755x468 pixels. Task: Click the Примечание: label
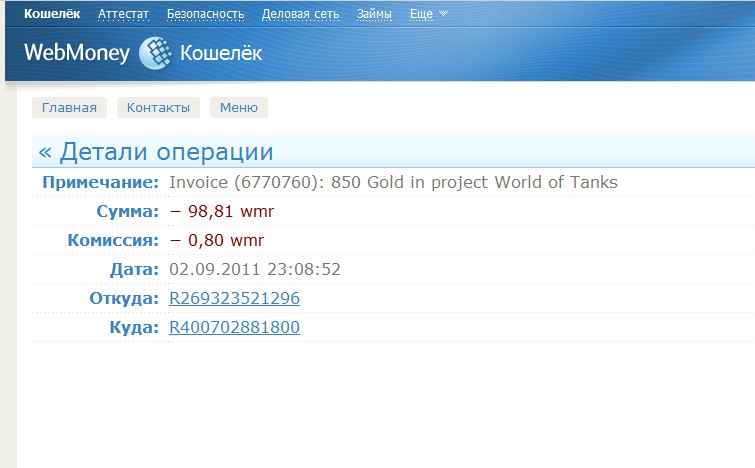click(x=101, y=182)
